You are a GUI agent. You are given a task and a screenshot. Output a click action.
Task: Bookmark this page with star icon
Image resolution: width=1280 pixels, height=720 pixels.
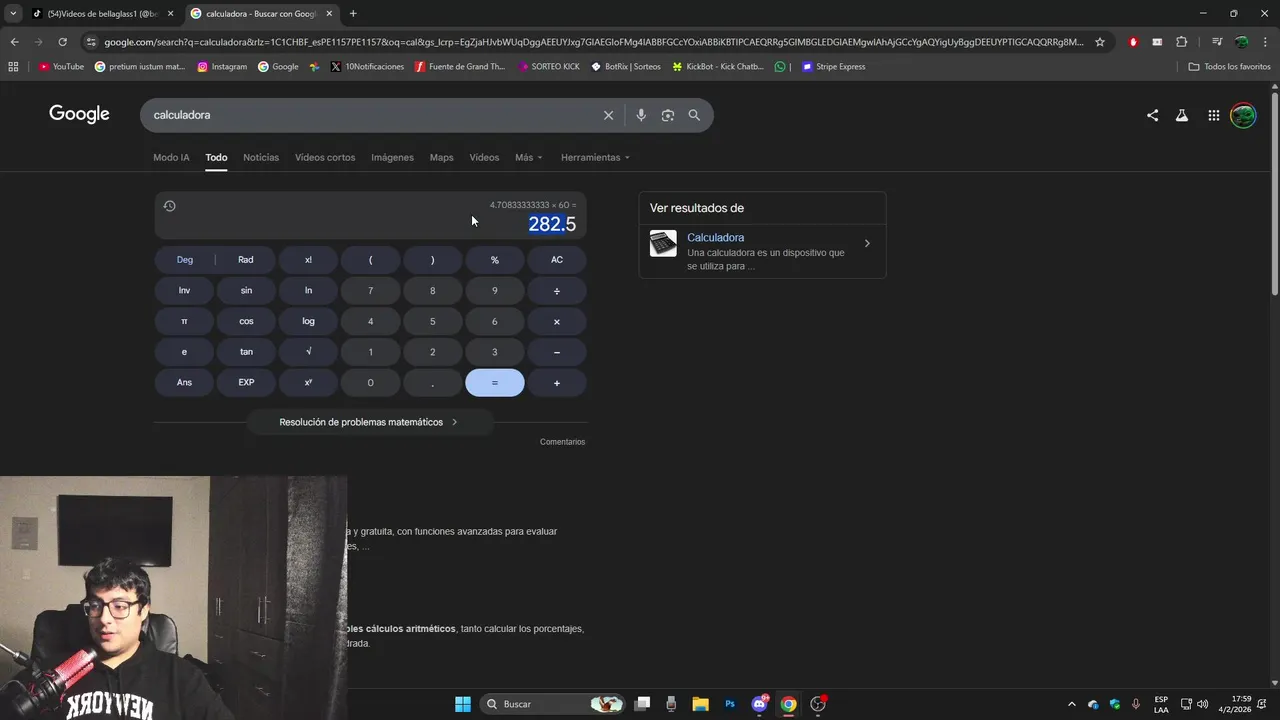click(1100, 42)
